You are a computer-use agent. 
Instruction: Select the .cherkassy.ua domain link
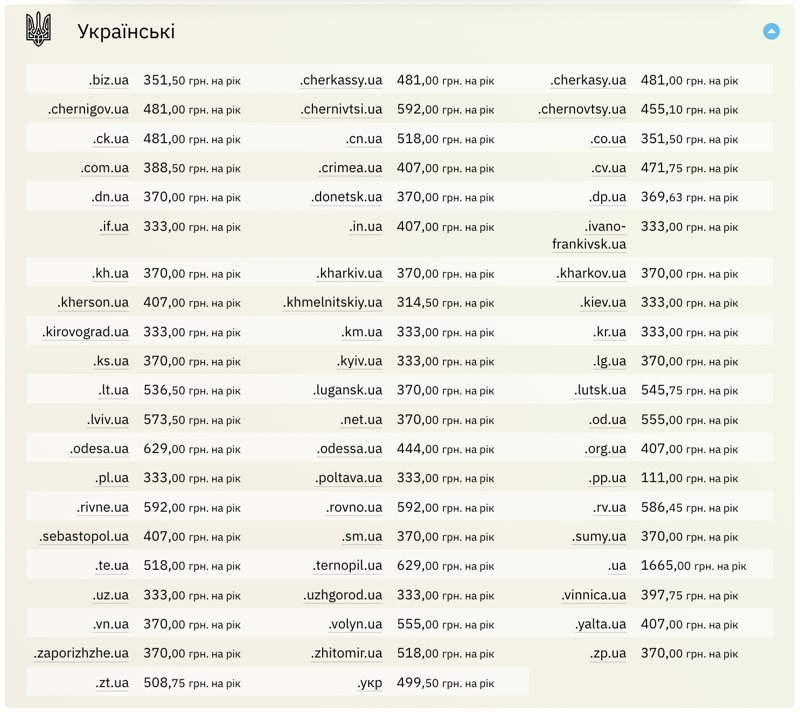click(x=341, y=80)
